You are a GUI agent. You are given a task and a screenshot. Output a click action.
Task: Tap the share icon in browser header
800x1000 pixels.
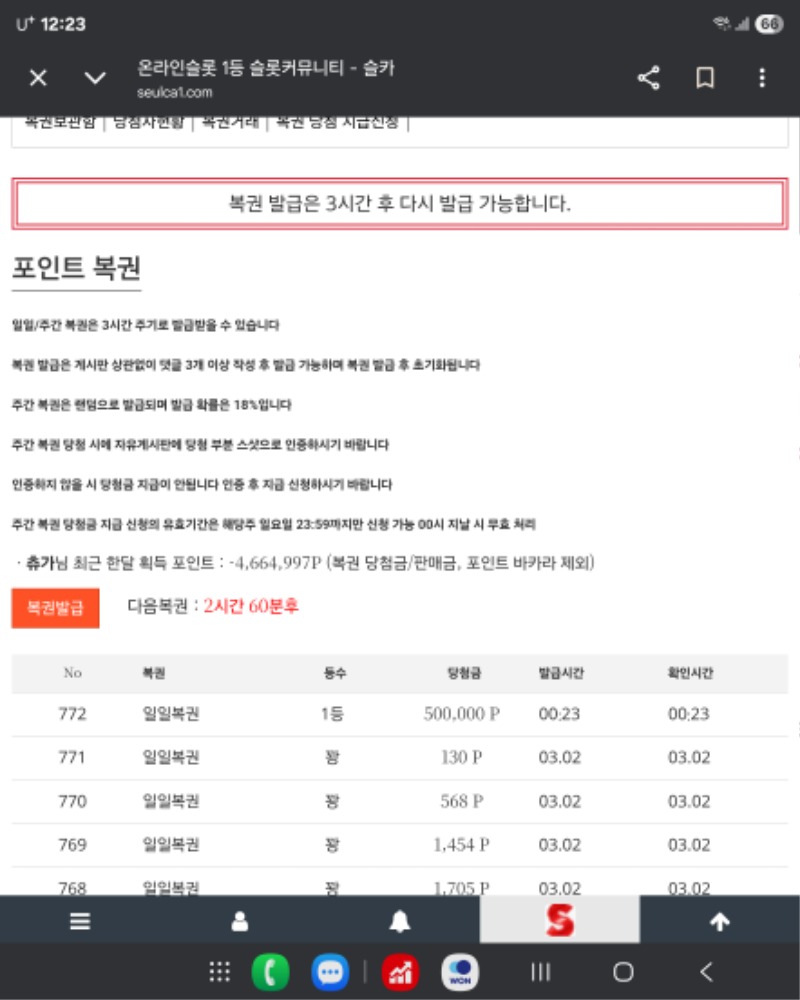pos(649,79)
